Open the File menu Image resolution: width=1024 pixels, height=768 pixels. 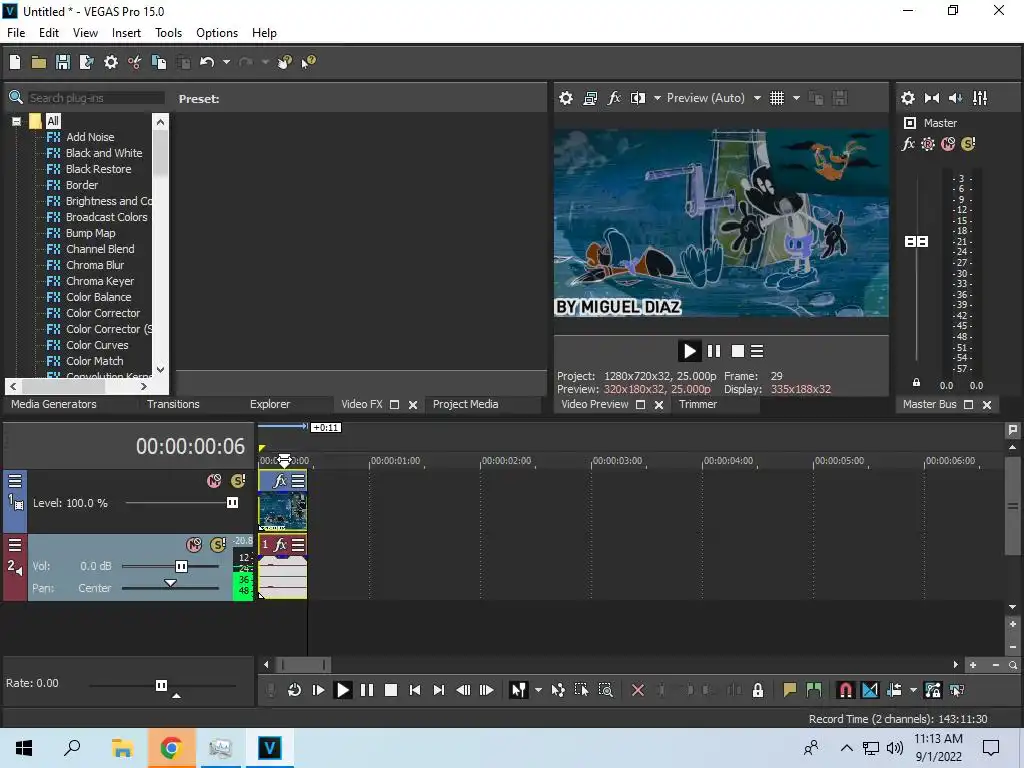(16, 33)
